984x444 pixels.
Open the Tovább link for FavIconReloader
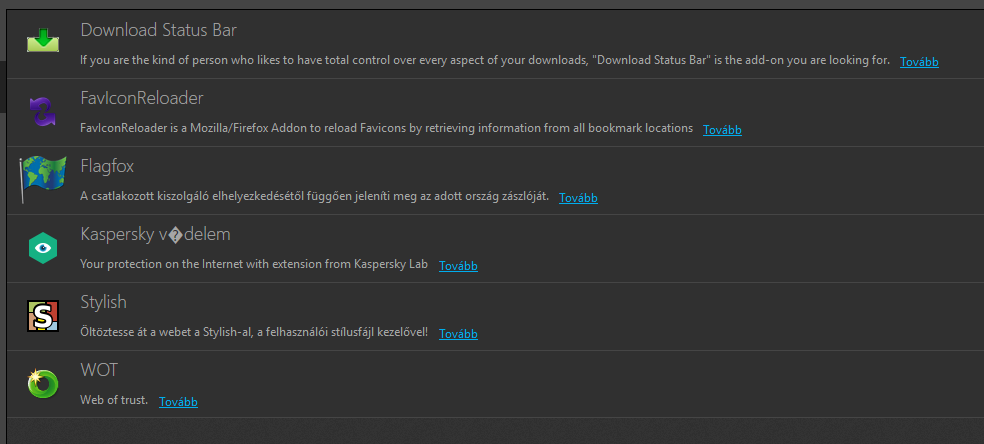point(722,129)
